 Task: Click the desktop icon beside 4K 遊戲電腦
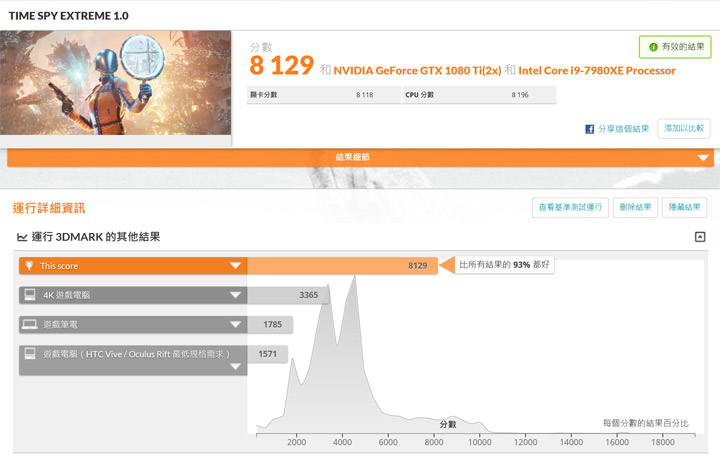[30, 295]
